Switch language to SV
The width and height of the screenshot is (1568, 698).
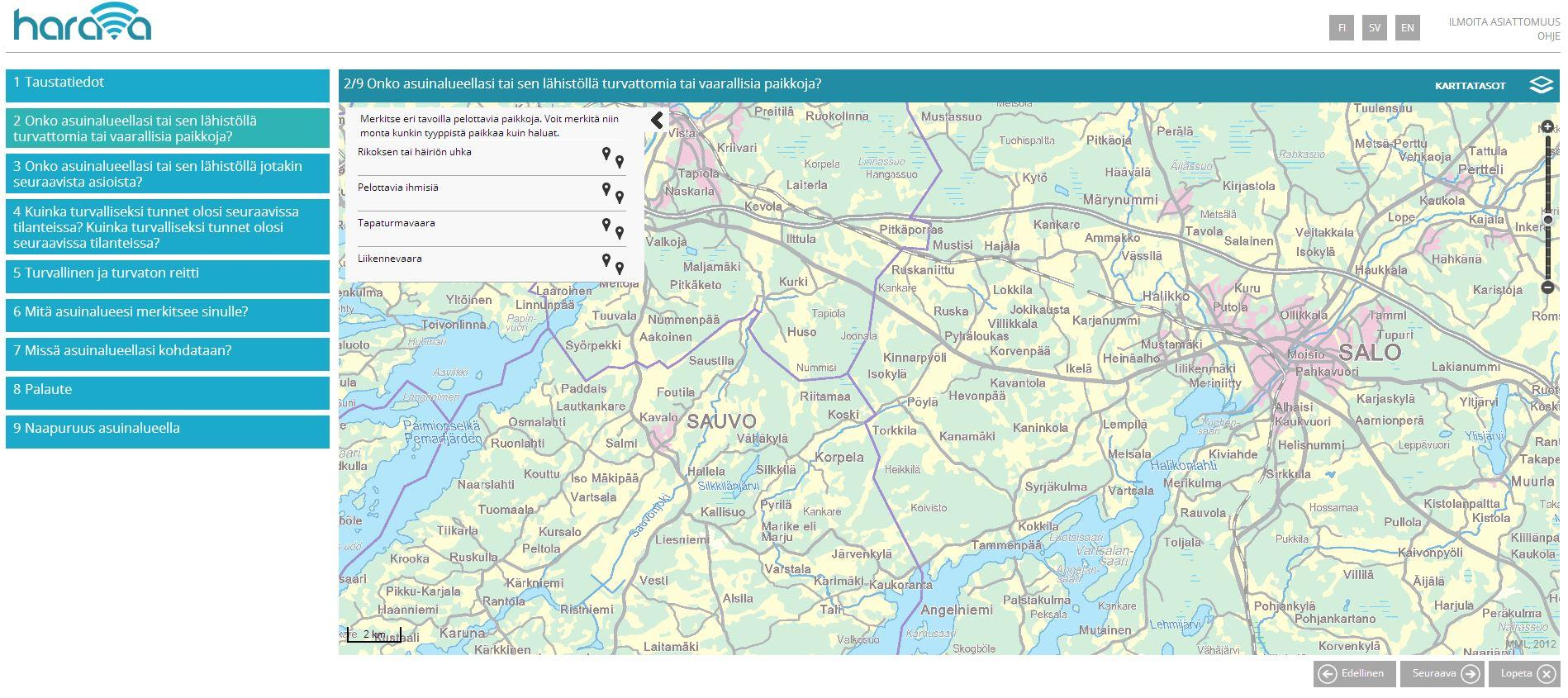[1375, 27]
